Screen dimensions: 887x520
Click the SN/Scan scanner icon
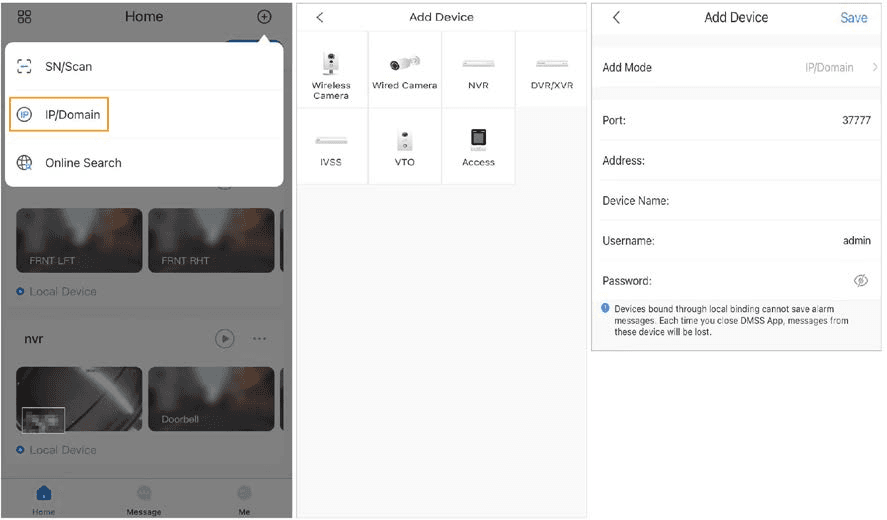tap(24, 67)
